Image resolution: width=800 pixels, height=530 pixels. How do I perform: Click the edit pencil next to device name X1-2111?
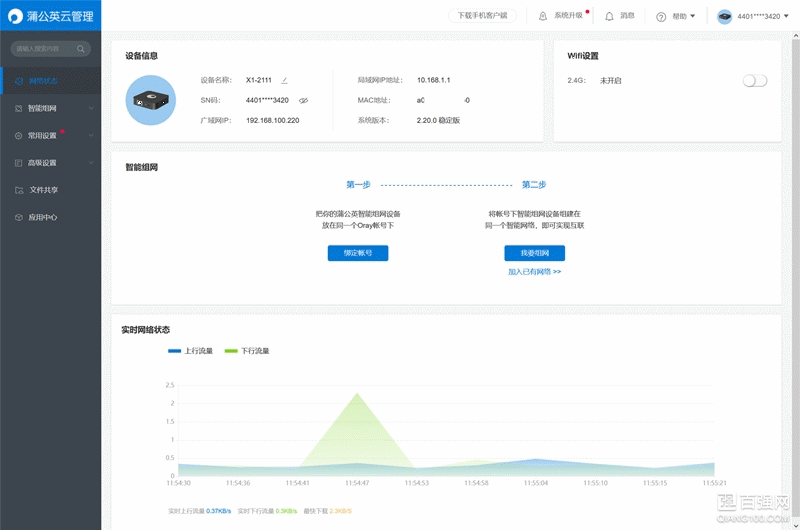[x=285, y=80]
